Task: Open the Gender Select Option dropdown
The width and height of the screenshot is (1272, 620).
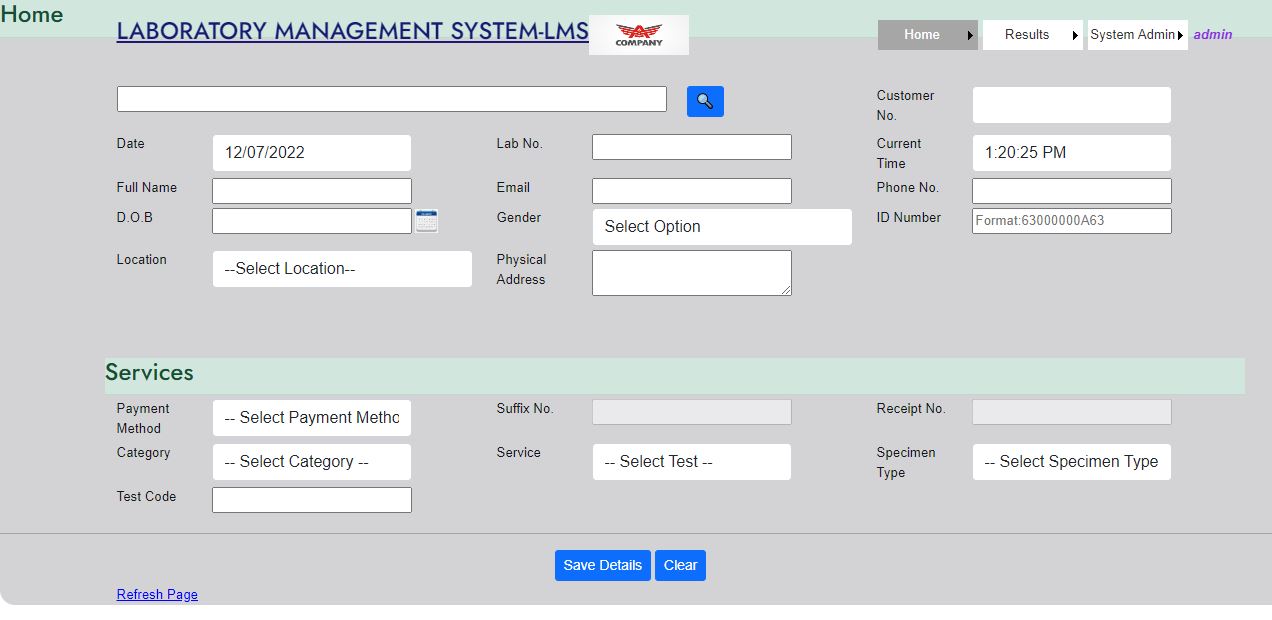Action: click(x=722, y=227)
